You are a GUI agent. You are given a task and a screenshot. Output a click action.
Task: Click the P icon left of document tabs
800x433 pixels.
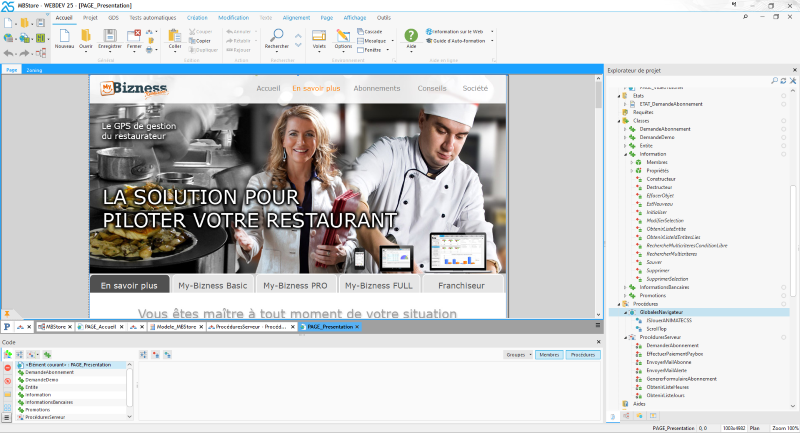[7, 326]
